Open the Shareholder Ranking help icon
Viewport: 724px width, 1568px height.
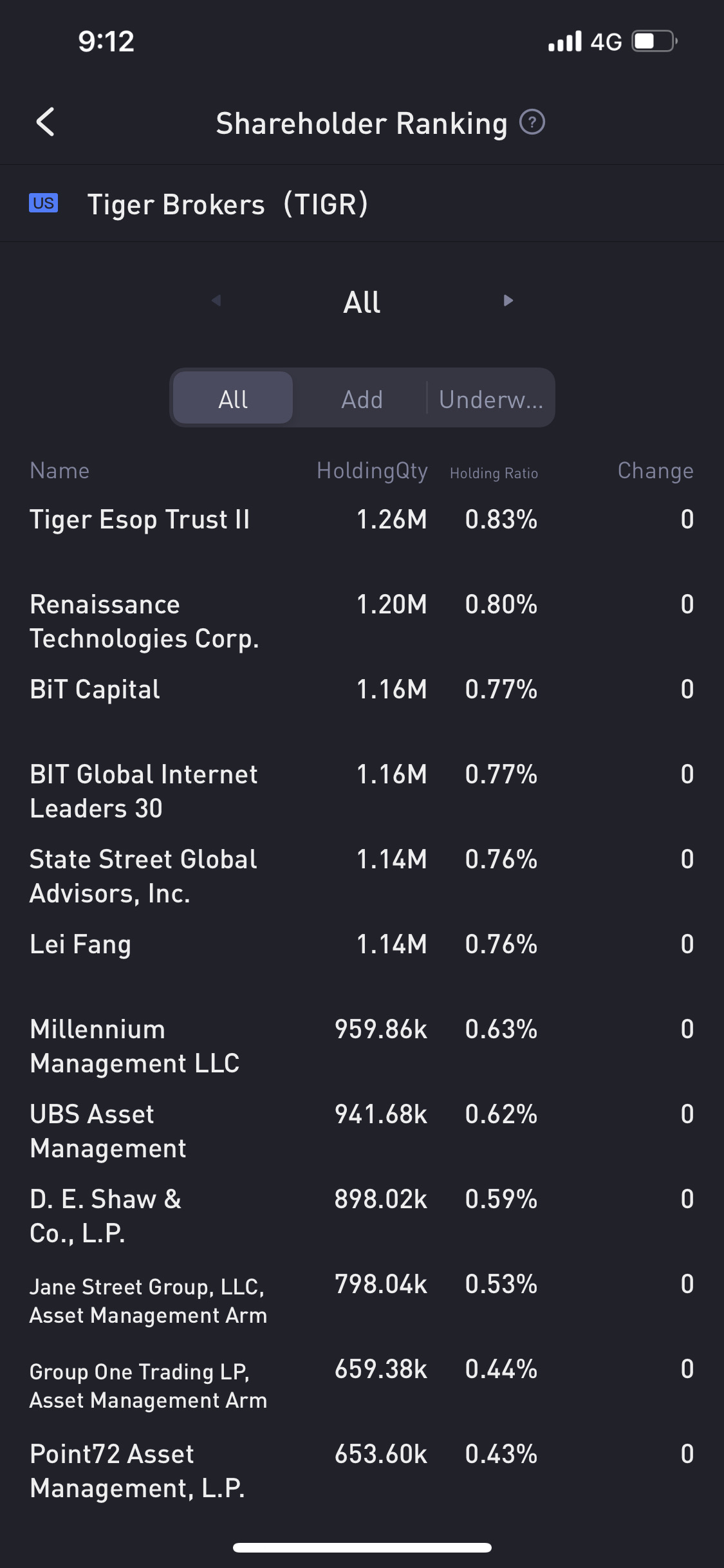[532, 122]
